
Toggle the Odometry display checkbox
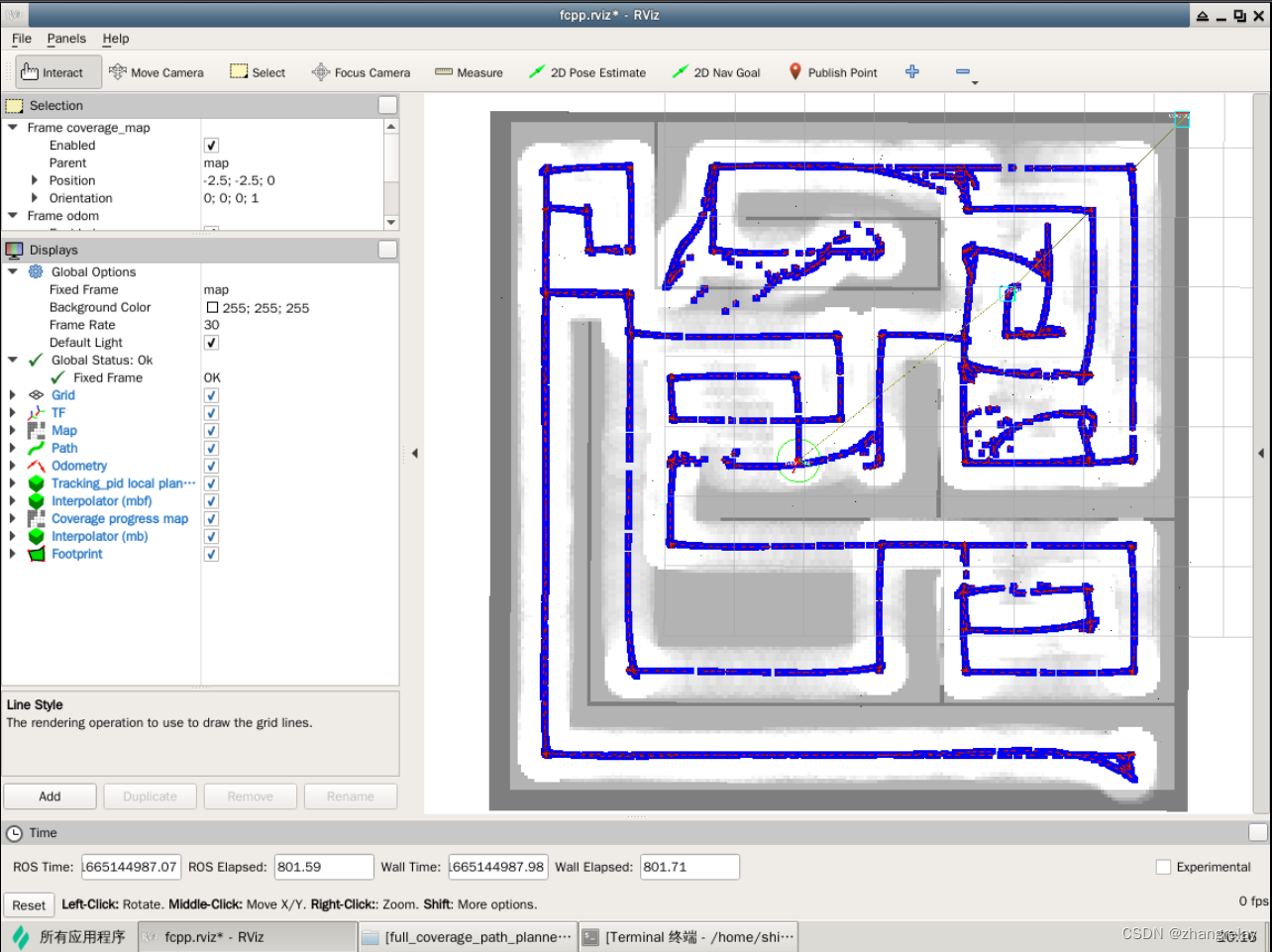point(211,466)
